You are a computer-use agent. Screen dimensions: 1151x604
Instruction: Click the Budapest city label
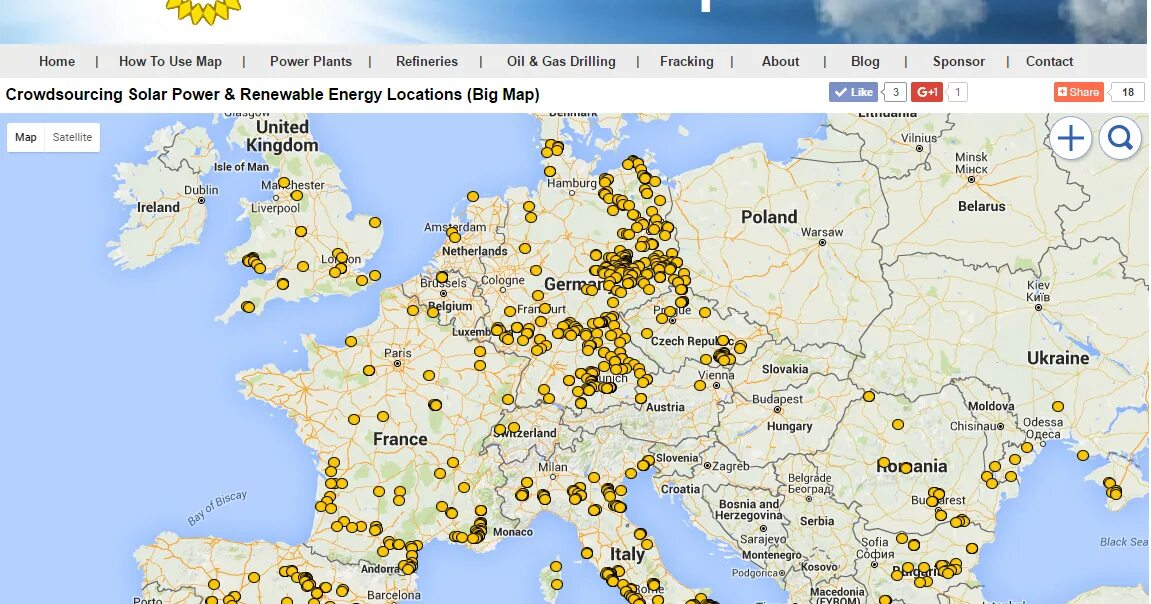click(777, 399)
